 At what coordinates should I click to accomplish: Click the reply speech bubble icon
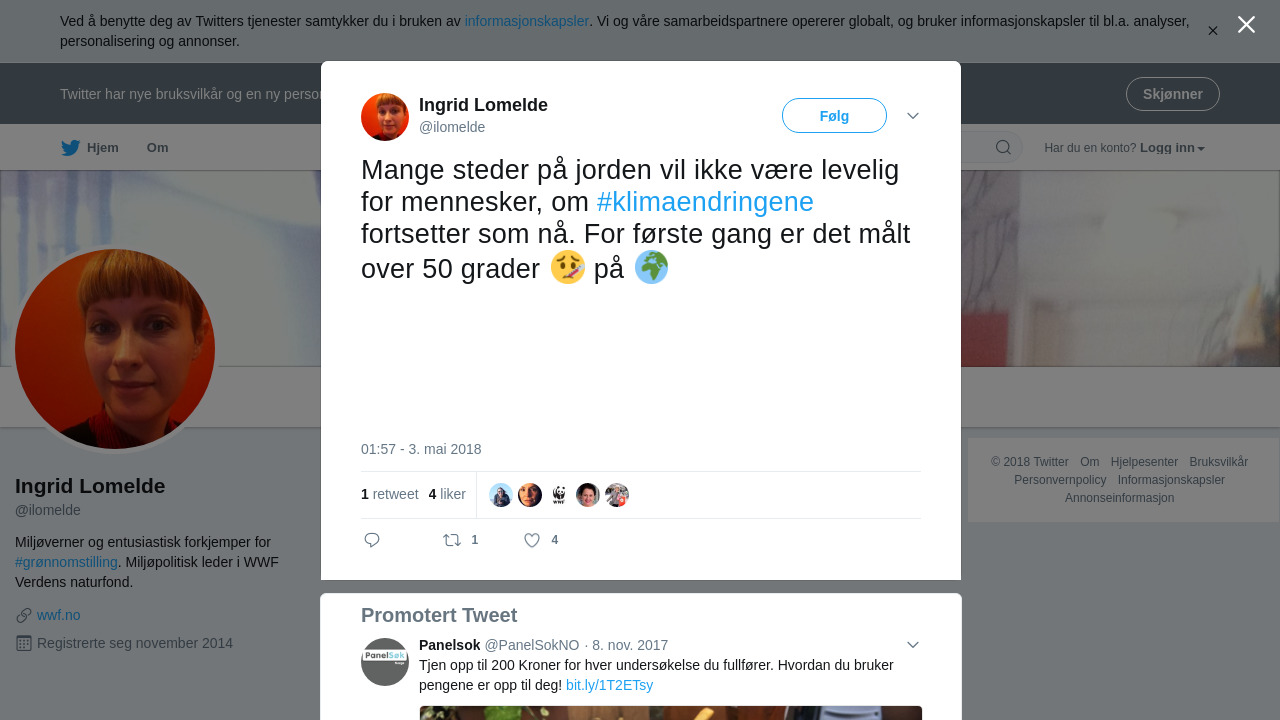click(x=372, y=540)
